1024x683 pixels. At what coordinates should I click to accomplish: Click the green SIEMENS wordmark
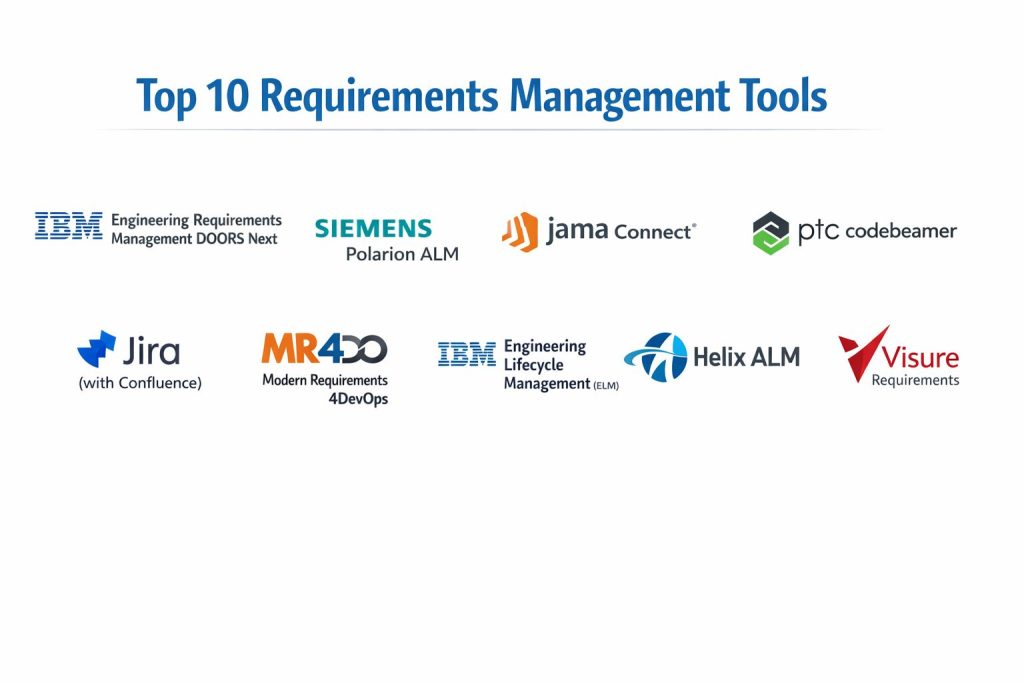373,228
